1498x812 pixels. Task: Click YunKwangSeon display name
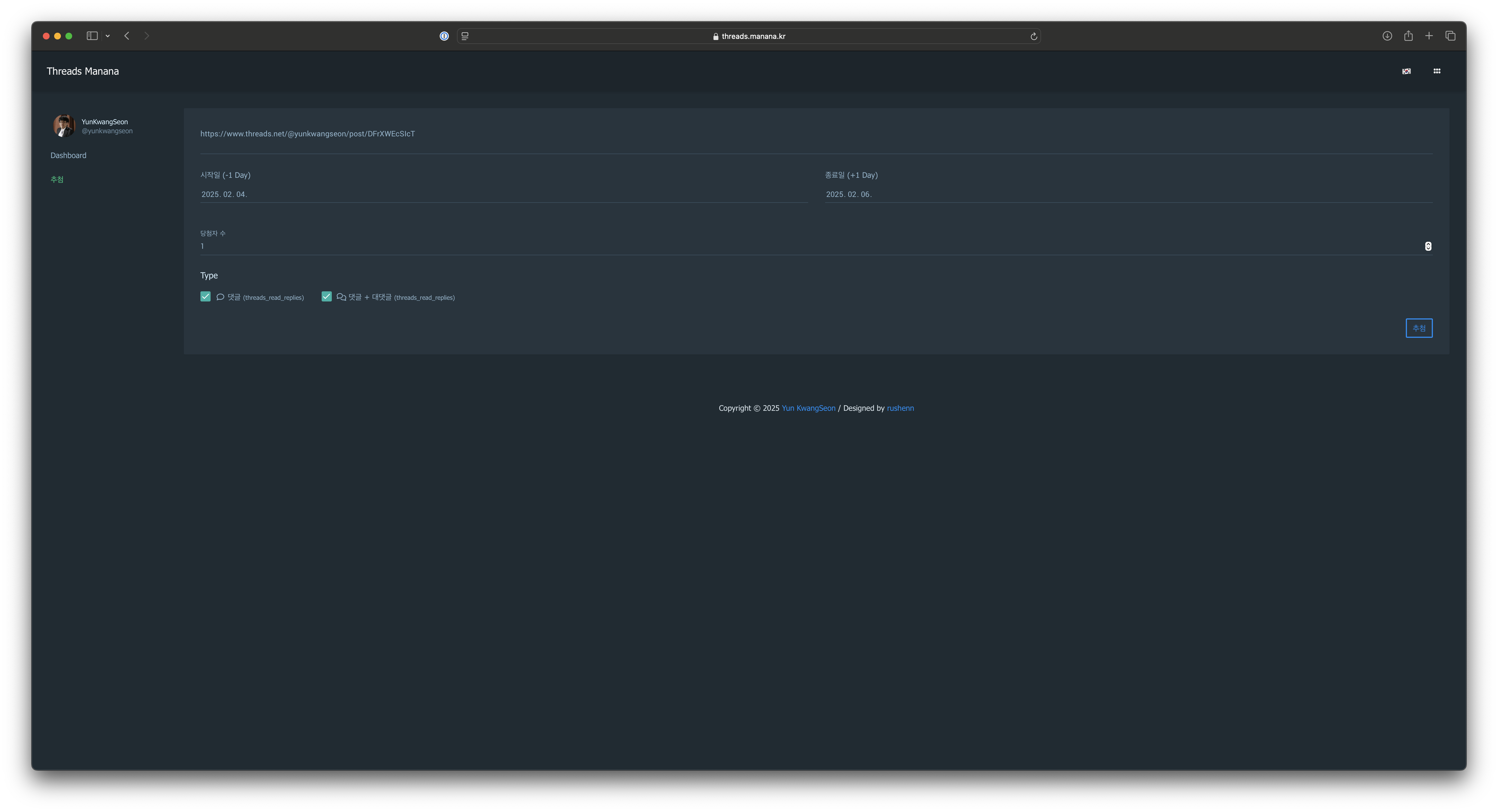[105, 121]
